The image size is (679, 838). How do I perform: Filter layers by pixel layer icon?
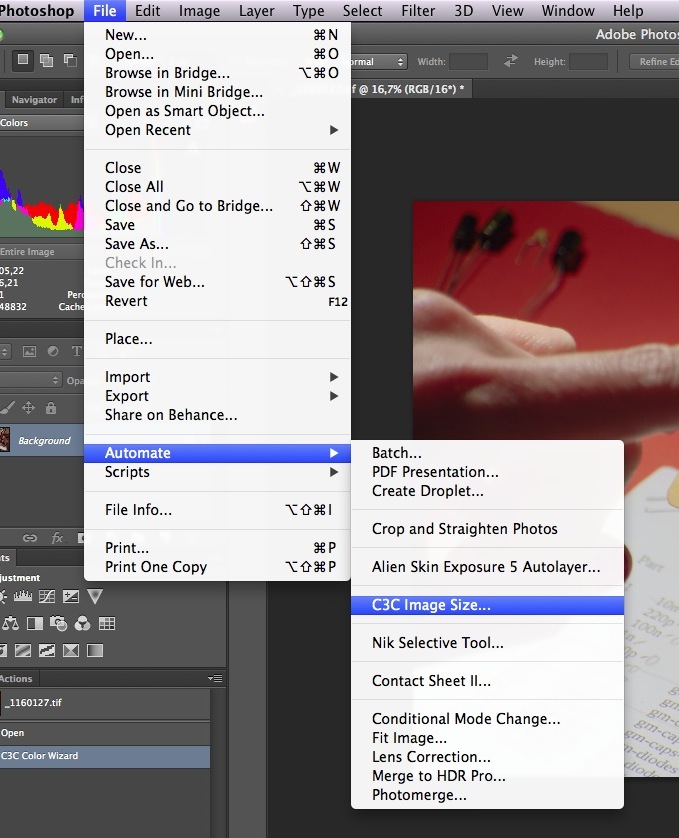click(29, 351)
